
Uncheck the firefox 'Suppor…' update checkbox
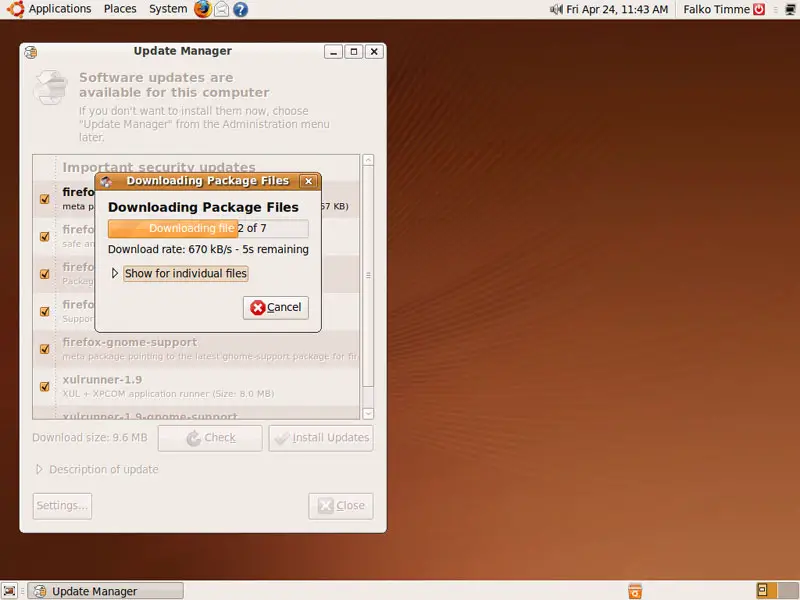click(44, 311)
